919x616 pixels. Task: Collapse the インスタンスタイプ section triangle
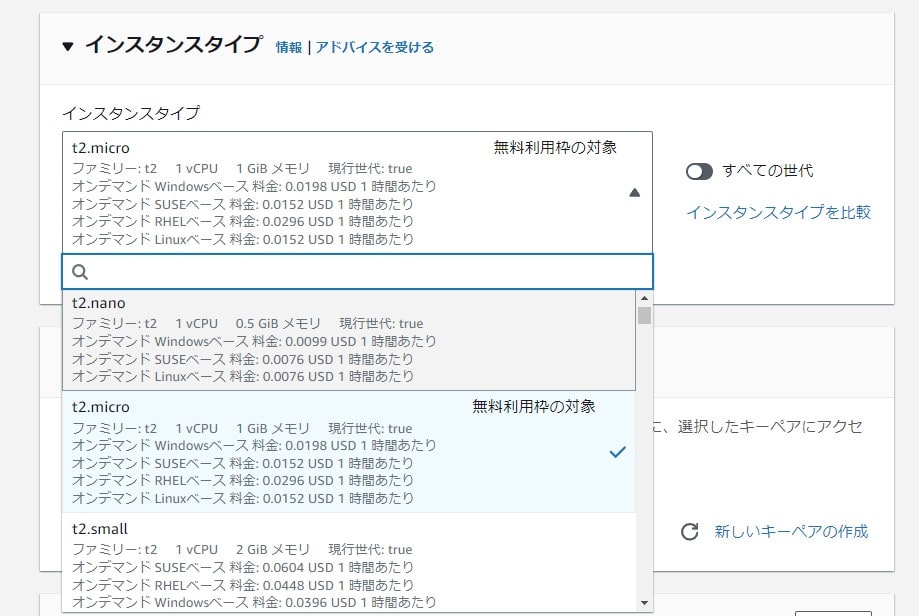tap(68, 46)
